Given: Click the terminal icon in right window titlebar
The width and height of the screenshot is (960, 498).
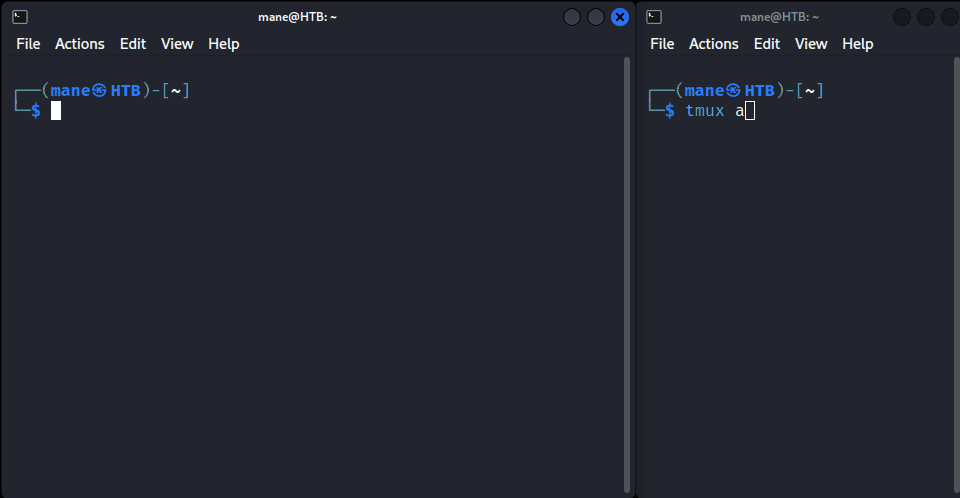Looking at the screenshot, I should pos(654,17).
